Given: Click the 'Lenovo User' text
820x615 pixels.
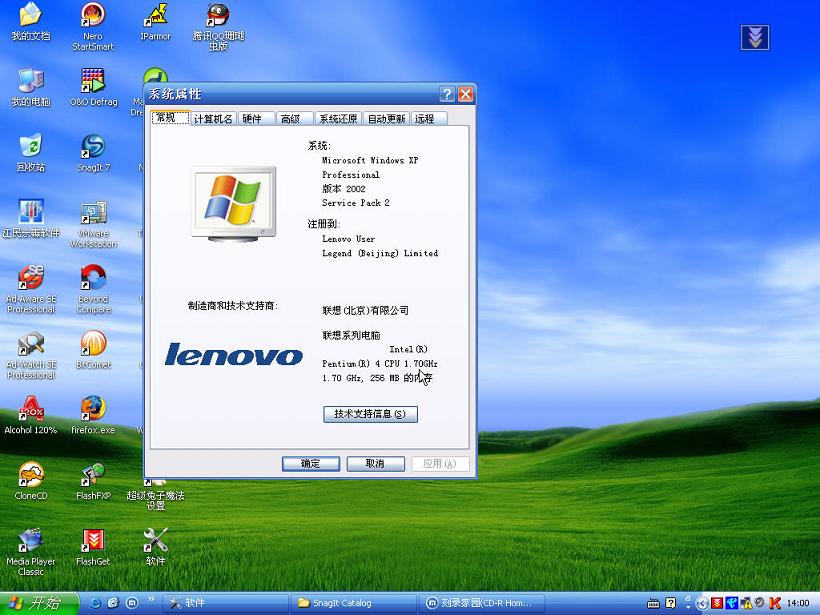Looking at the screenshot, I should click(x=348, y=239).
